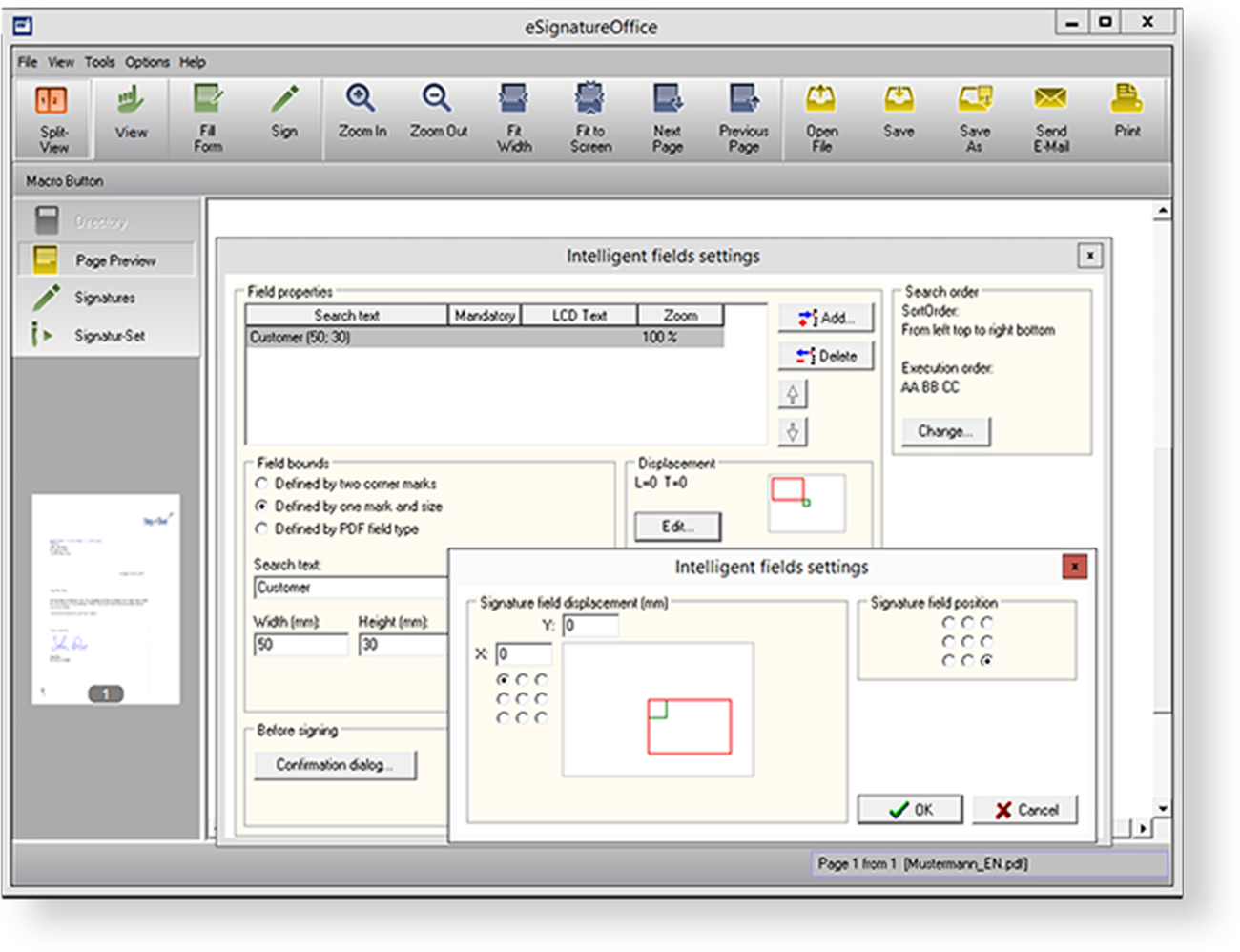Click the Width (mm) input field
The image size is (1240, 952).
300,645
